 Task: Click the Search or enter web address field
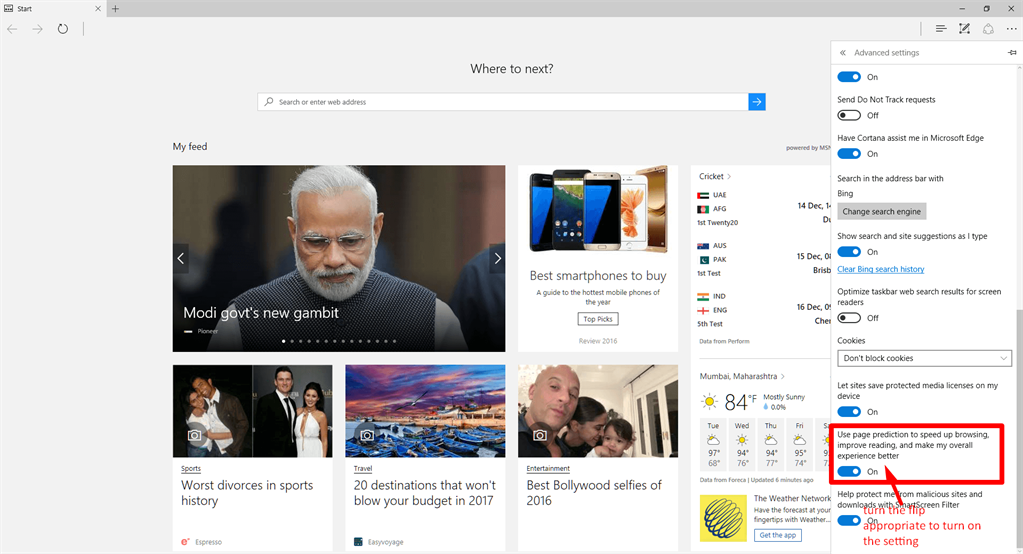pyautogui.click(x=502, y=102)
